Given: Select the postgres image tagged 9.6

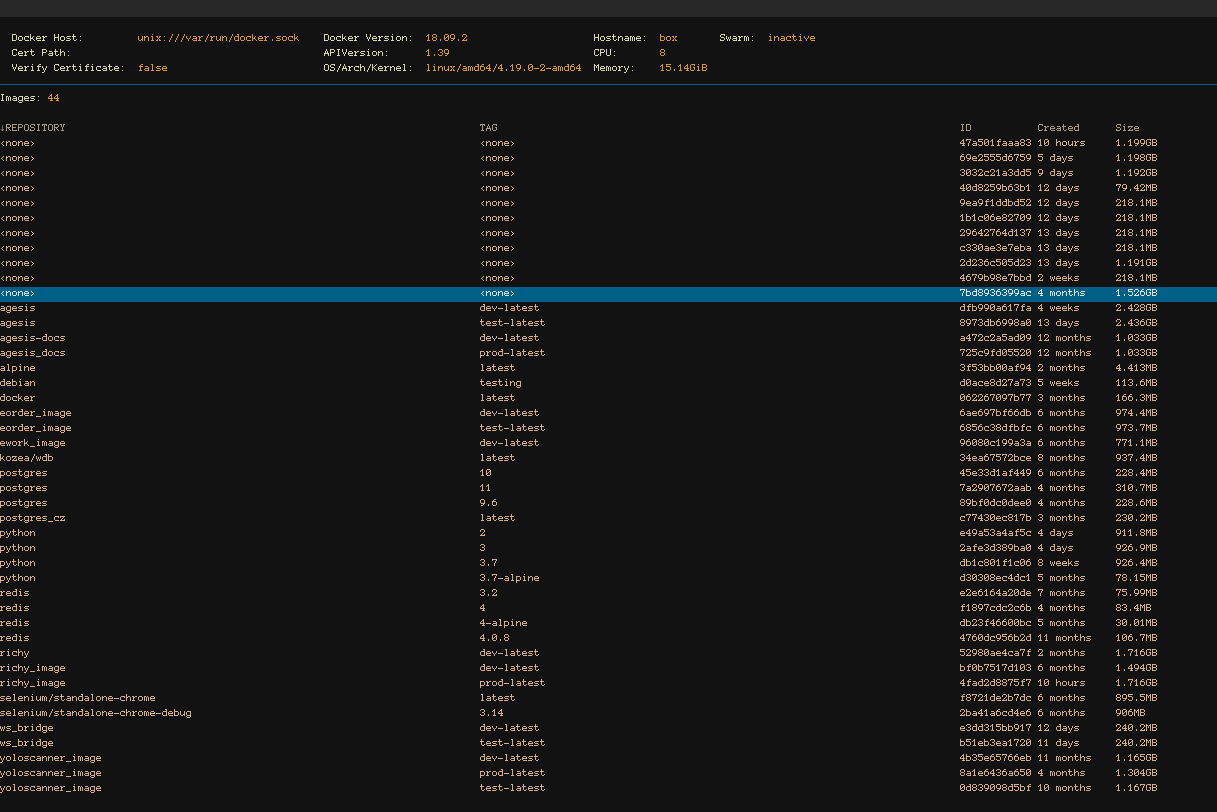Looking at the screenshot, I should [x=608, y=503].
